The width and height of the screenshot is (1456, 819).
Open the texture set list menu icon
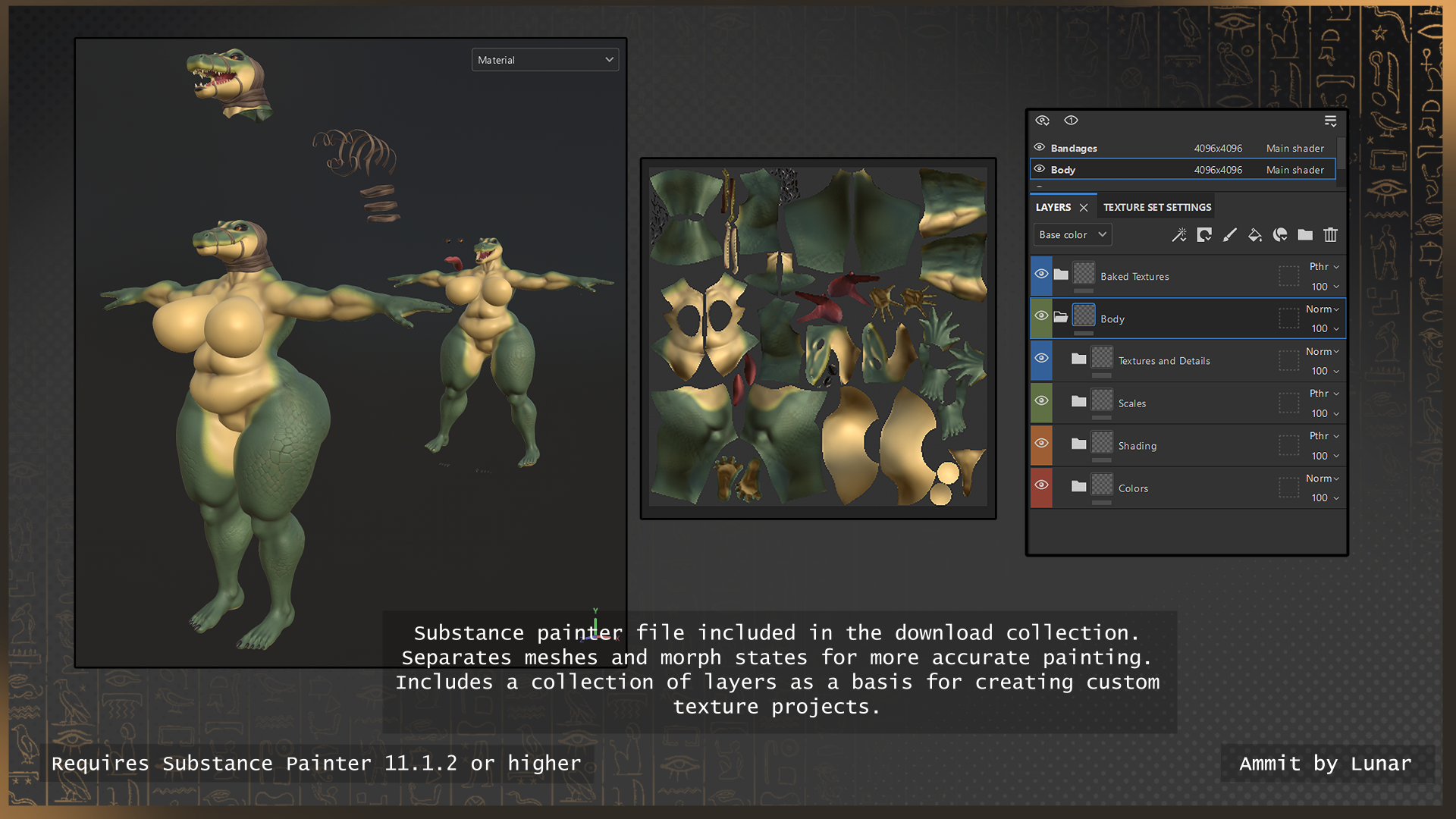1330,121
